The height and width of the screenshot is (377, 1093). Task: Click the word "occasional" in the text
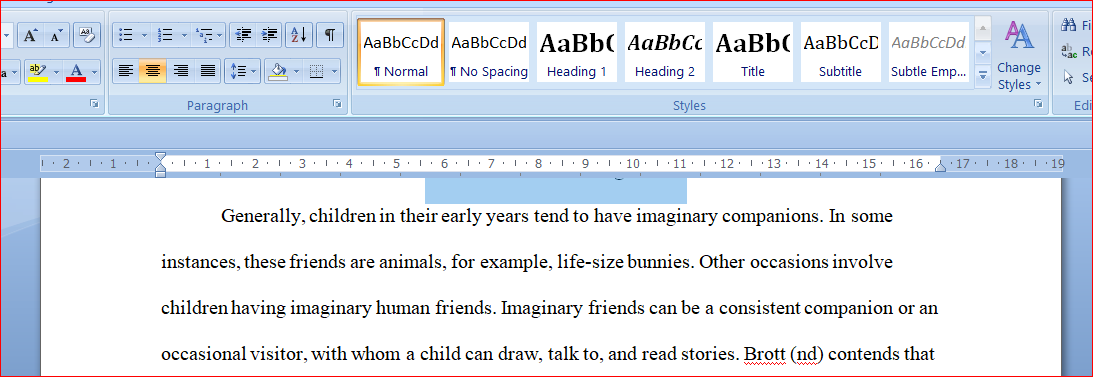pos(203,354)
